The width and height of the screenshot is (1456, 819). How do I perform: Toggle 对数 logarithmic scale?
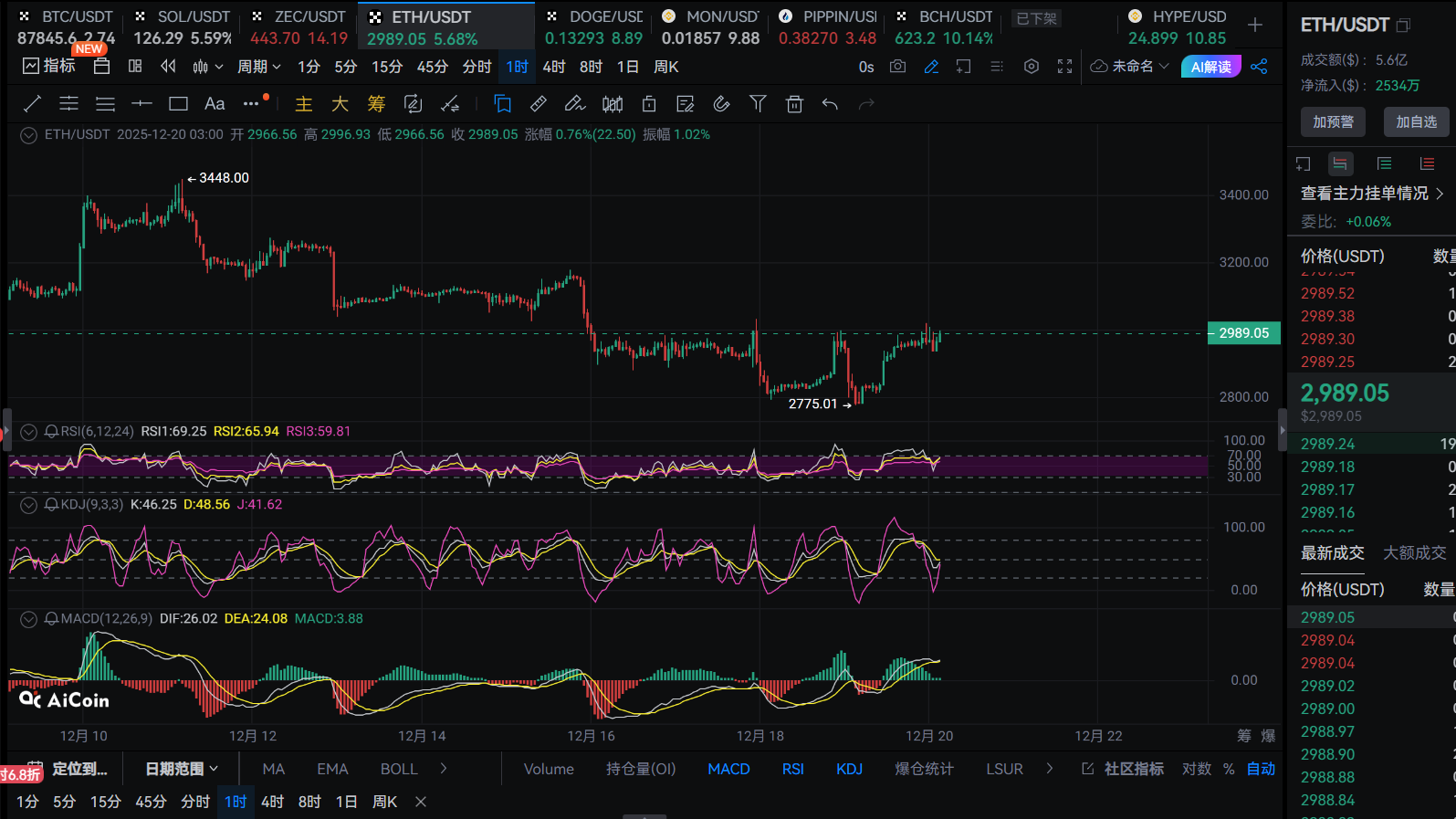click(x=1197, y=769)
